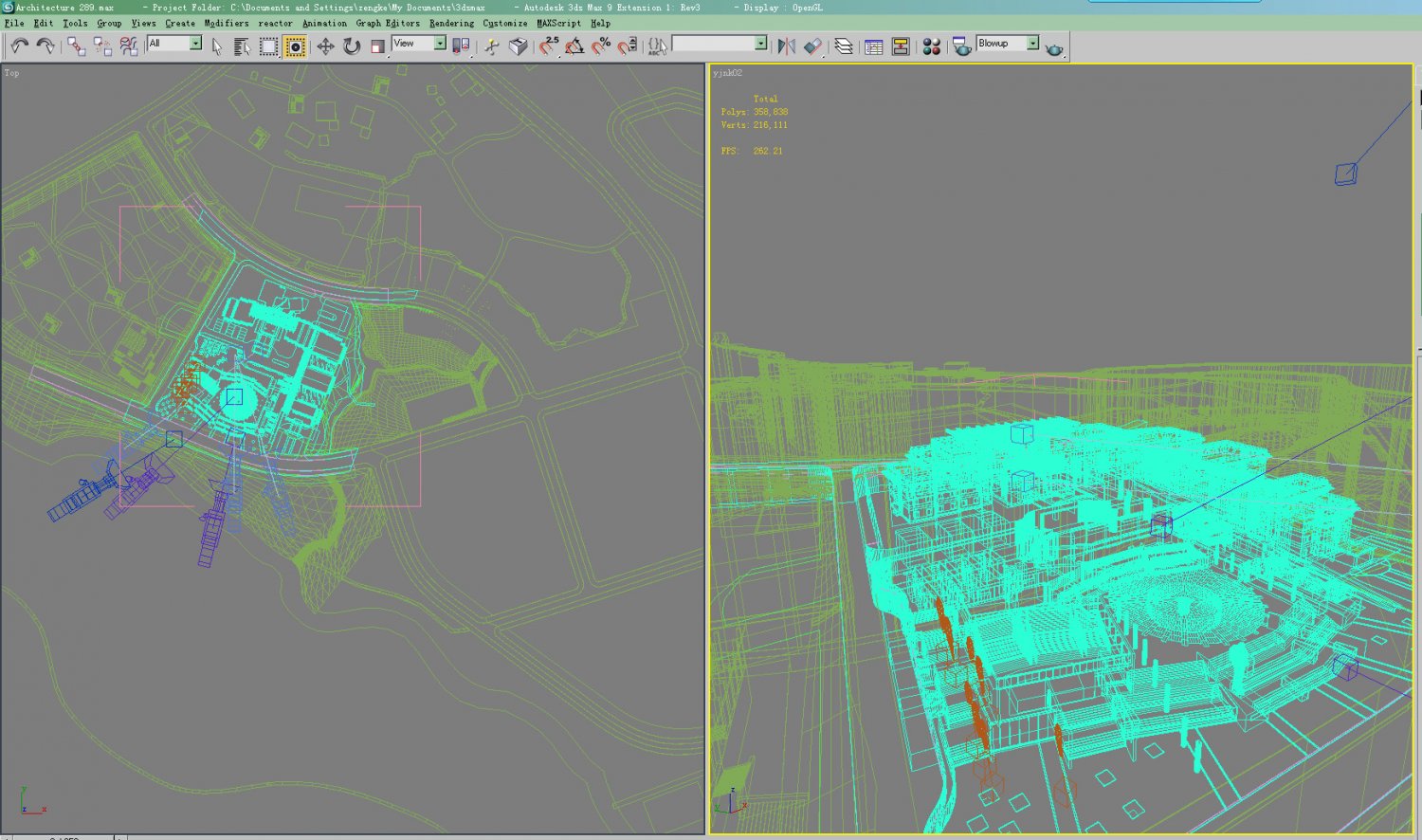Toggle 2.5D Snaps on
This screenshot has height=840, width=1422.
point(548,45)
